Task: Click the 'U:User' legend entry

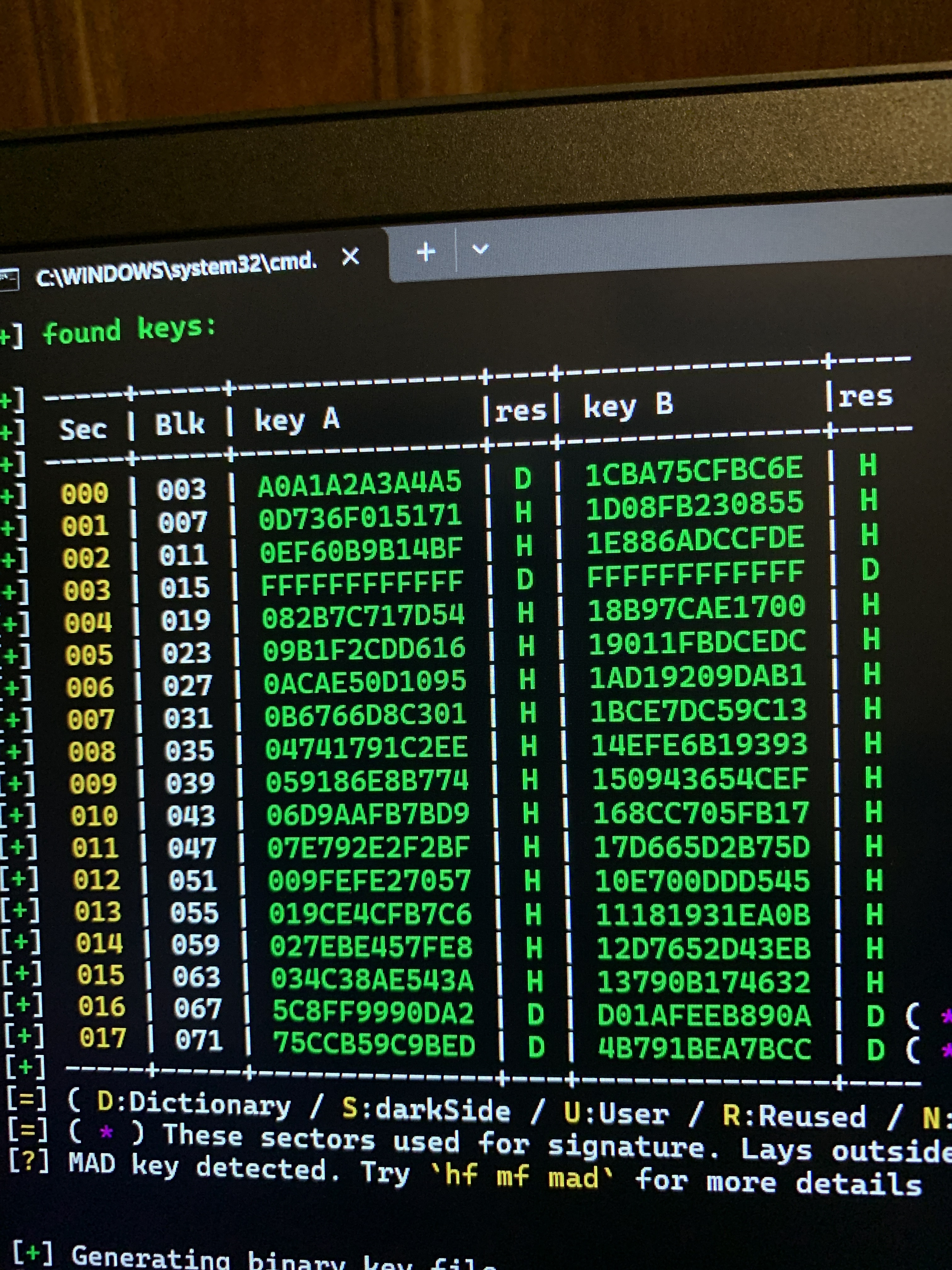Action: click(x=616, y=1114)
